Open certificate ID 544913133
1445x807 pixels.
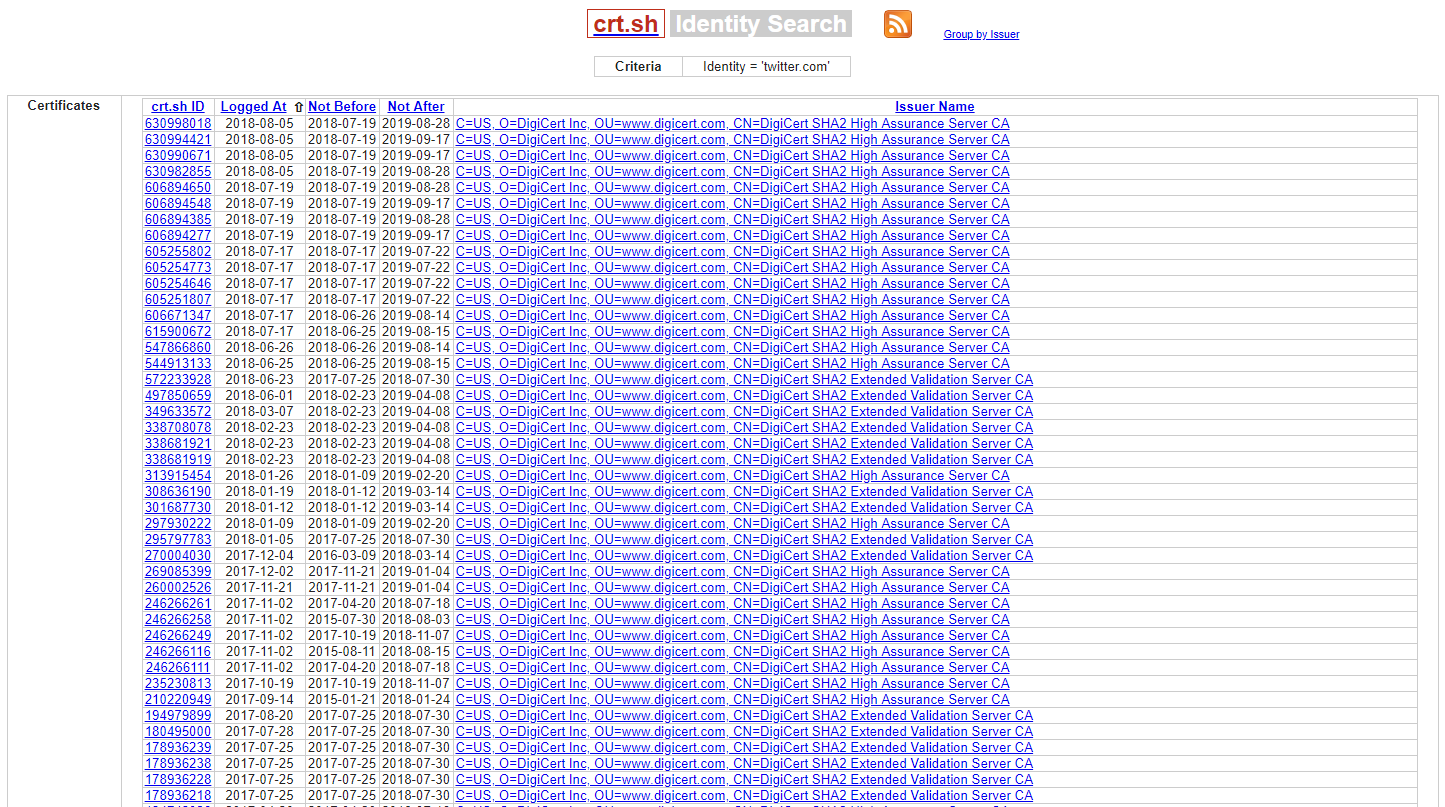click(178, 364)
